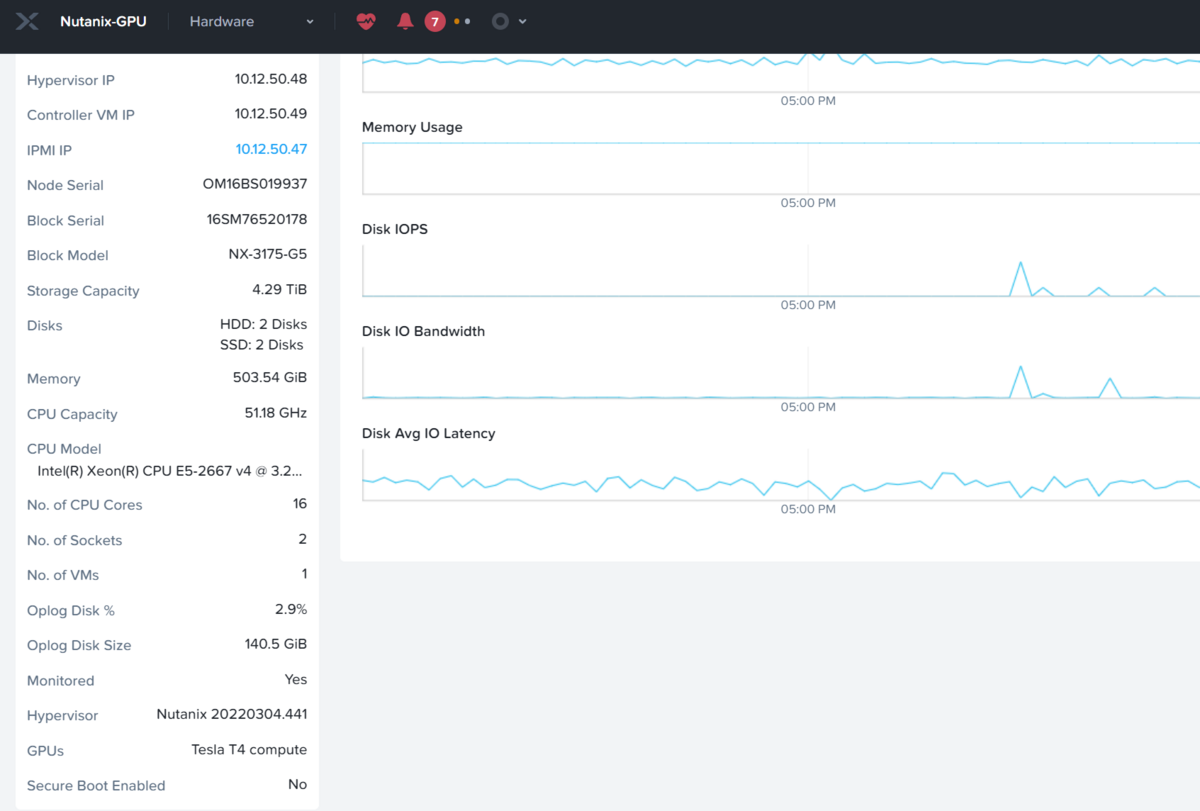Image resolution: width=1200 pixels, height=811 pixels.
Task: Click the Disk Avg IO Latency title
Action: click(x=429, y=433)
